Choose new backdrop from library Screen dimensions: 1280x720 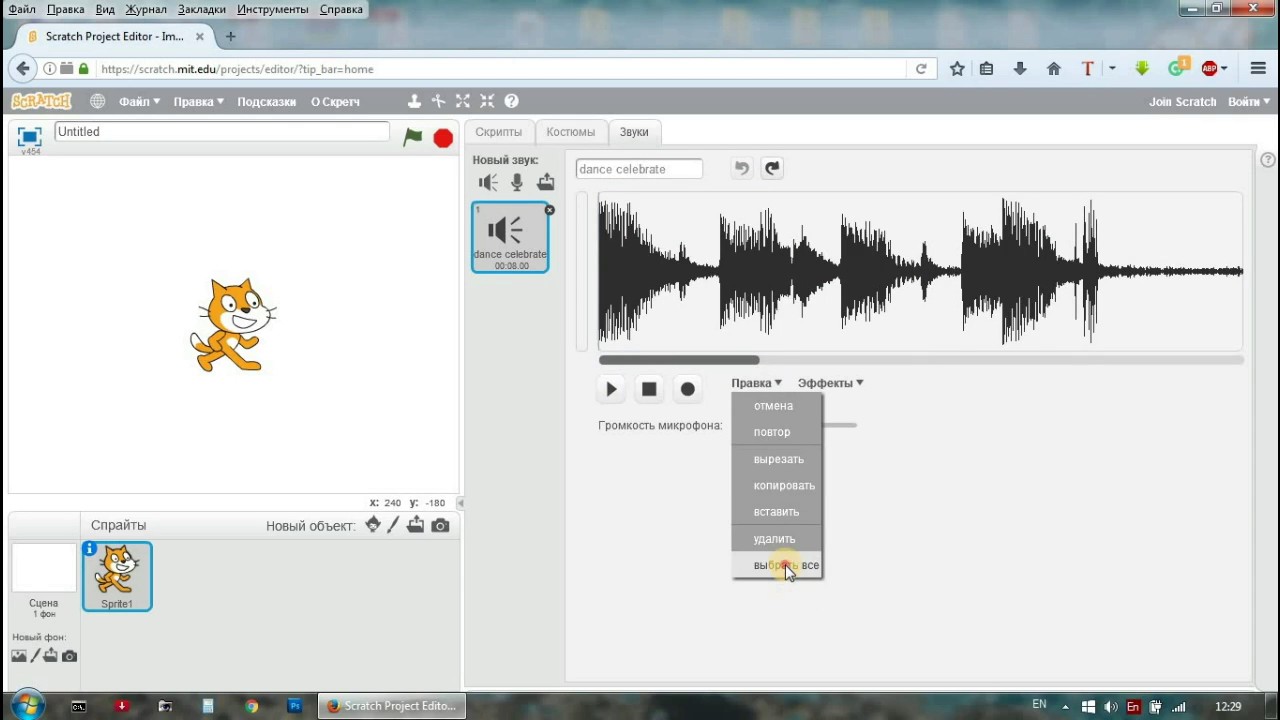[x=19, y=656]
